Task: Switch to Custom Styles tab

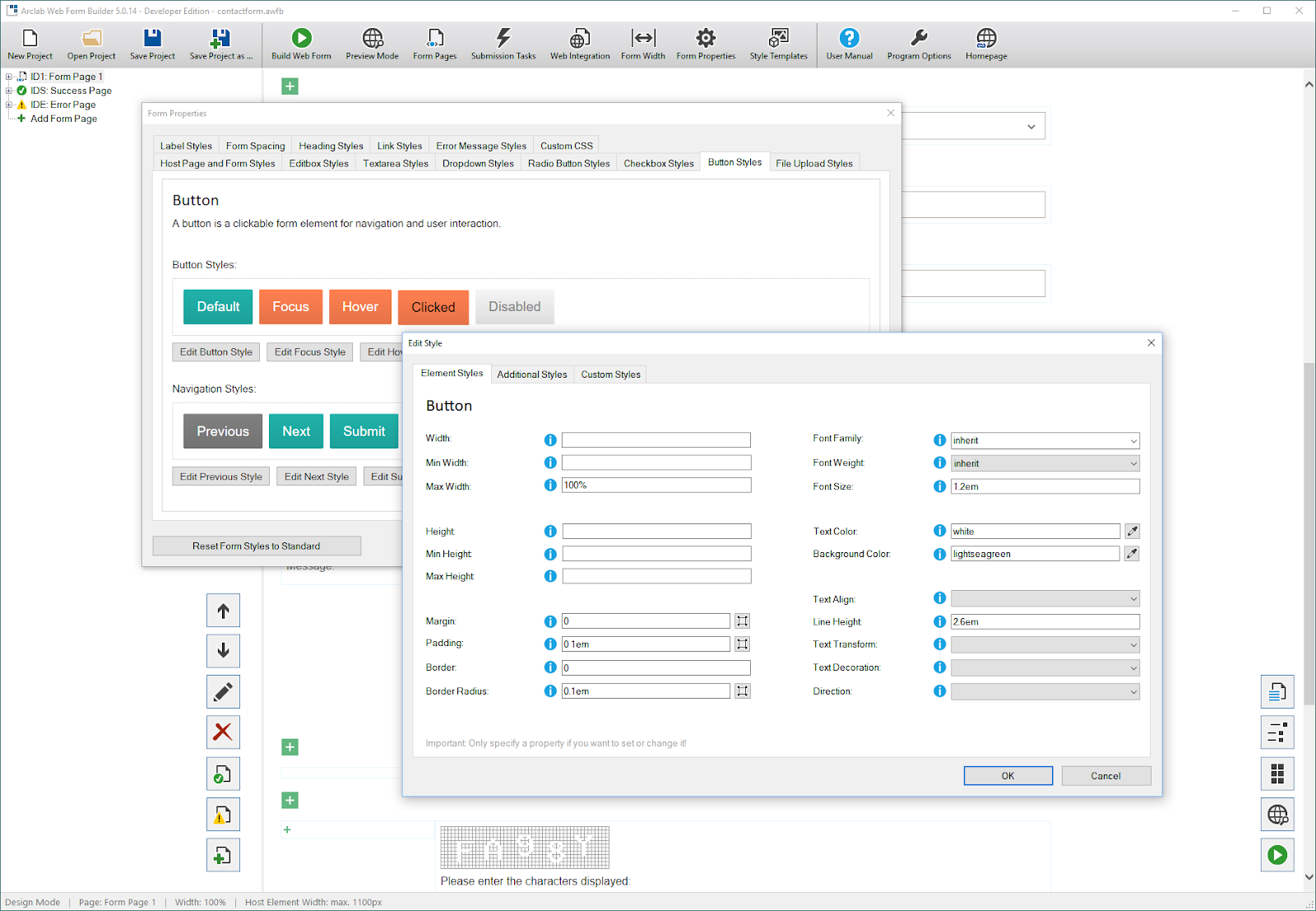Action: click(610, 374)
